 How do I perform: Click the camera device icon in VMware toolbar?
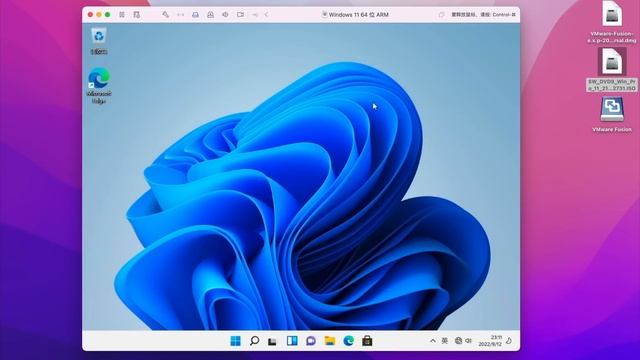point(240,15)
